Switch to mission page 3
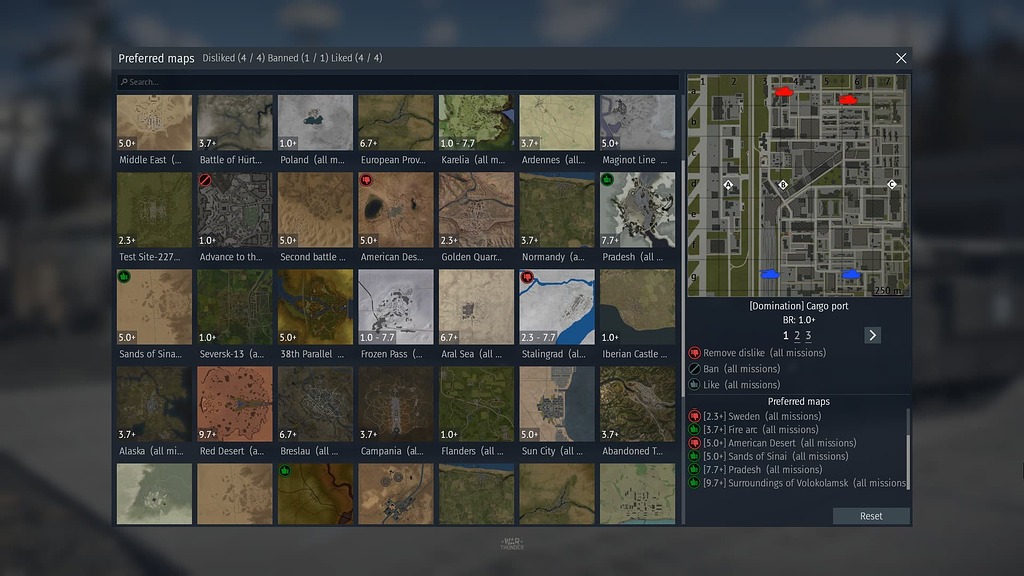This screenshot has width=1024, height=576. (808, 336)
